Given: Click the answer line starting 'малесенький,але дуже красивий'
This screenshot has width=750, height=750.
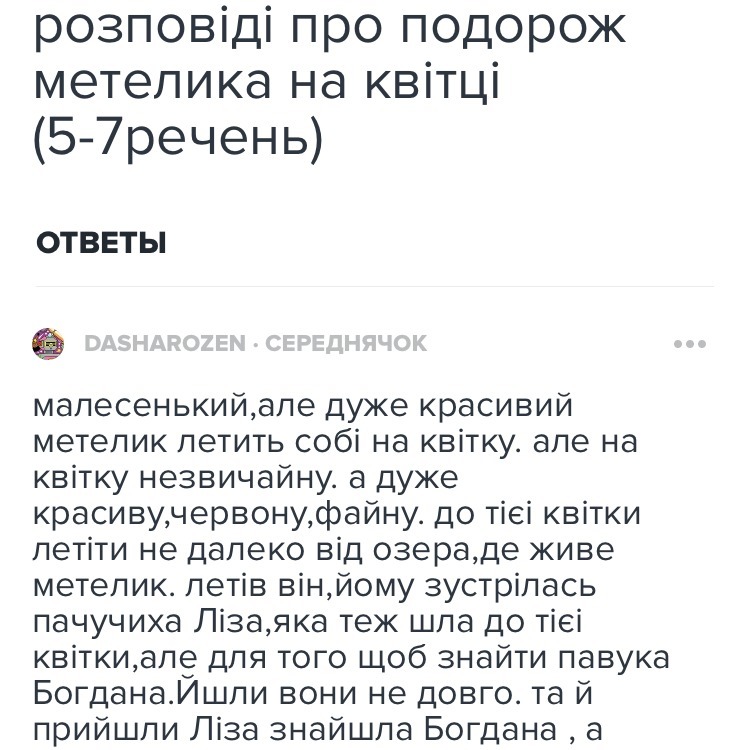Looking at the screenshot, I should click(302, 406).
